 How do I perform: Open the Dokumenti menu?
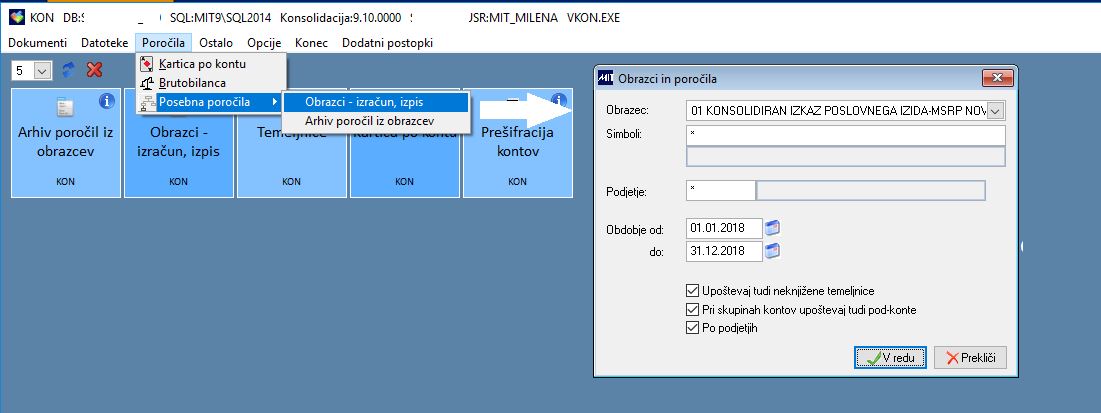click(37, 43)
